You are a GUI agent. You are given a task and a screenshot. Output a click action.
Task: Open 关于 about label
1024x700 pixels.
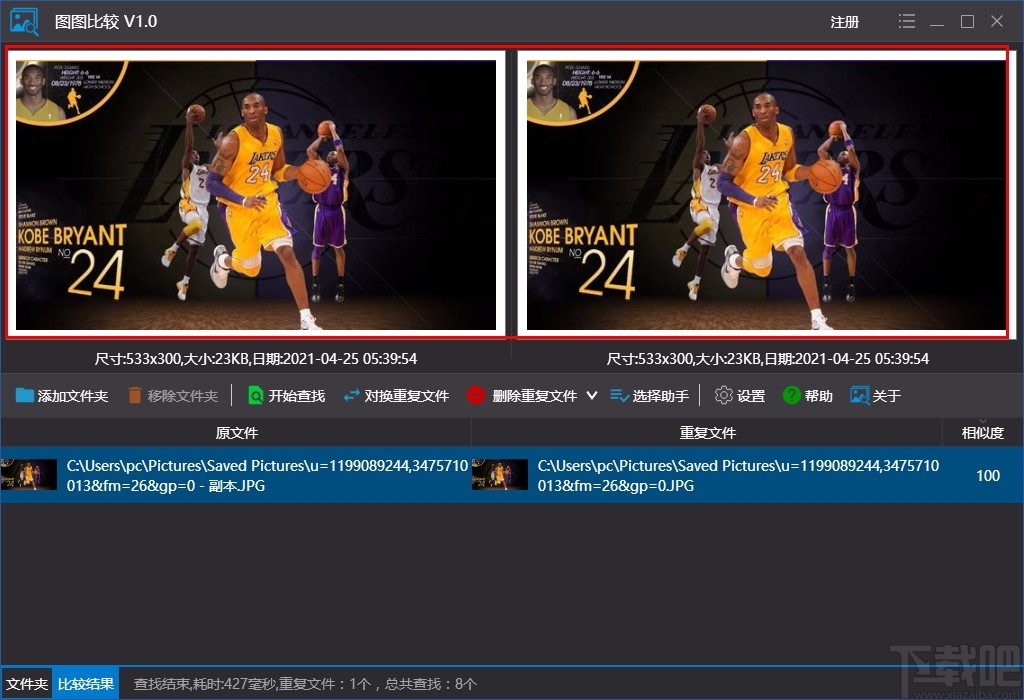click(887, 396)
